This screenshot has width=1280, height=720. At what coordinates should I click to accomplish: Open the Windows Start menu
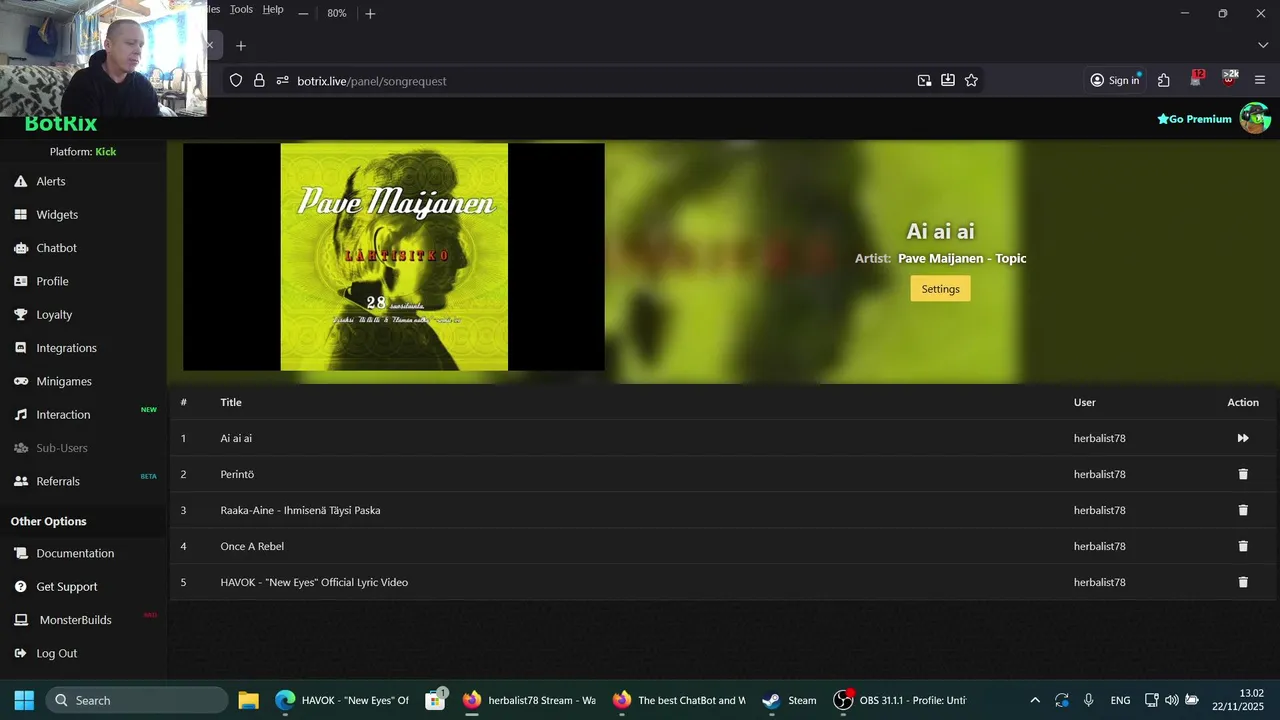coord(24,700)
